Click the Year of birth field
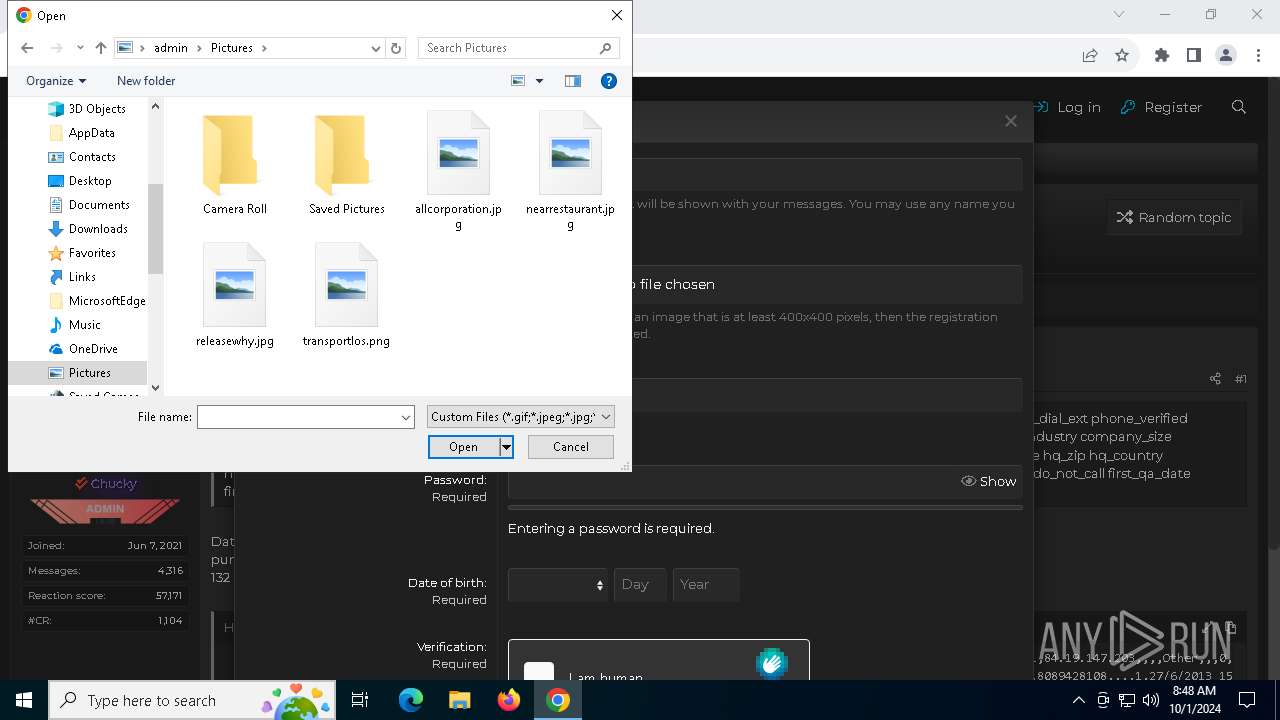 pos(706,585)
